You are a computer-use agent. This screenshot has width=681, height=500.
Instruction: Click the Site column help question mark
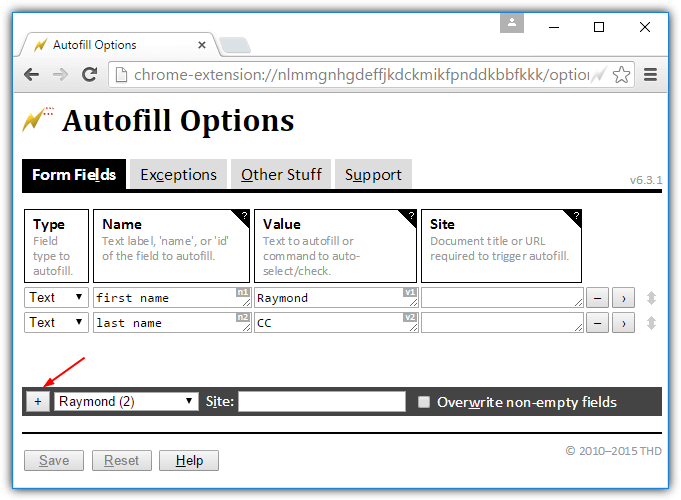[575, 216]
